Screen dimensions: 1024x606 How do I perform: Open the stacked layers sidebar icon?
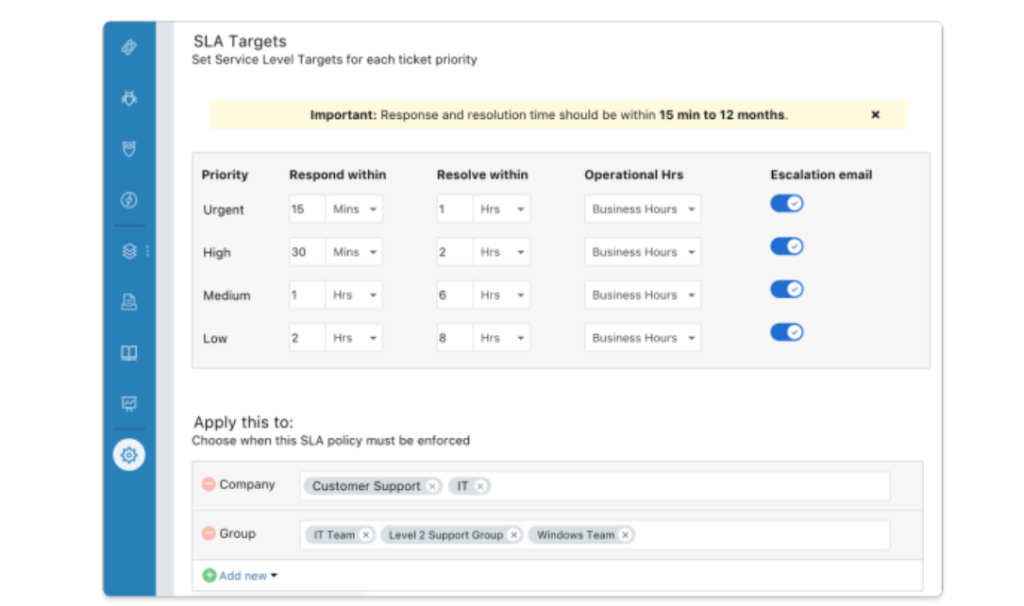(129, 252)
